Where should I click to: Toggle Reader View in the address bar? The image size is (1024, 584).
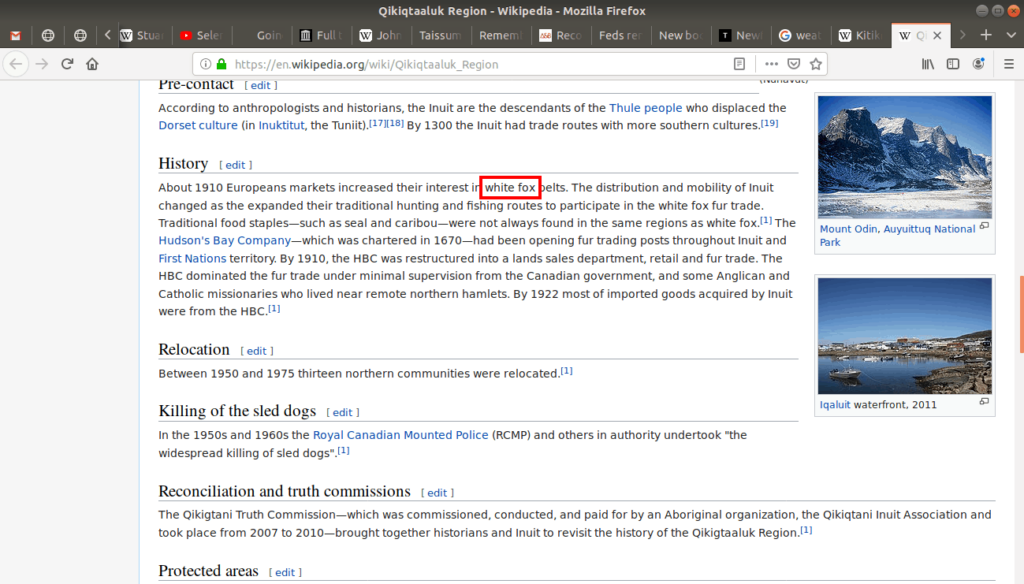[739, 64]
